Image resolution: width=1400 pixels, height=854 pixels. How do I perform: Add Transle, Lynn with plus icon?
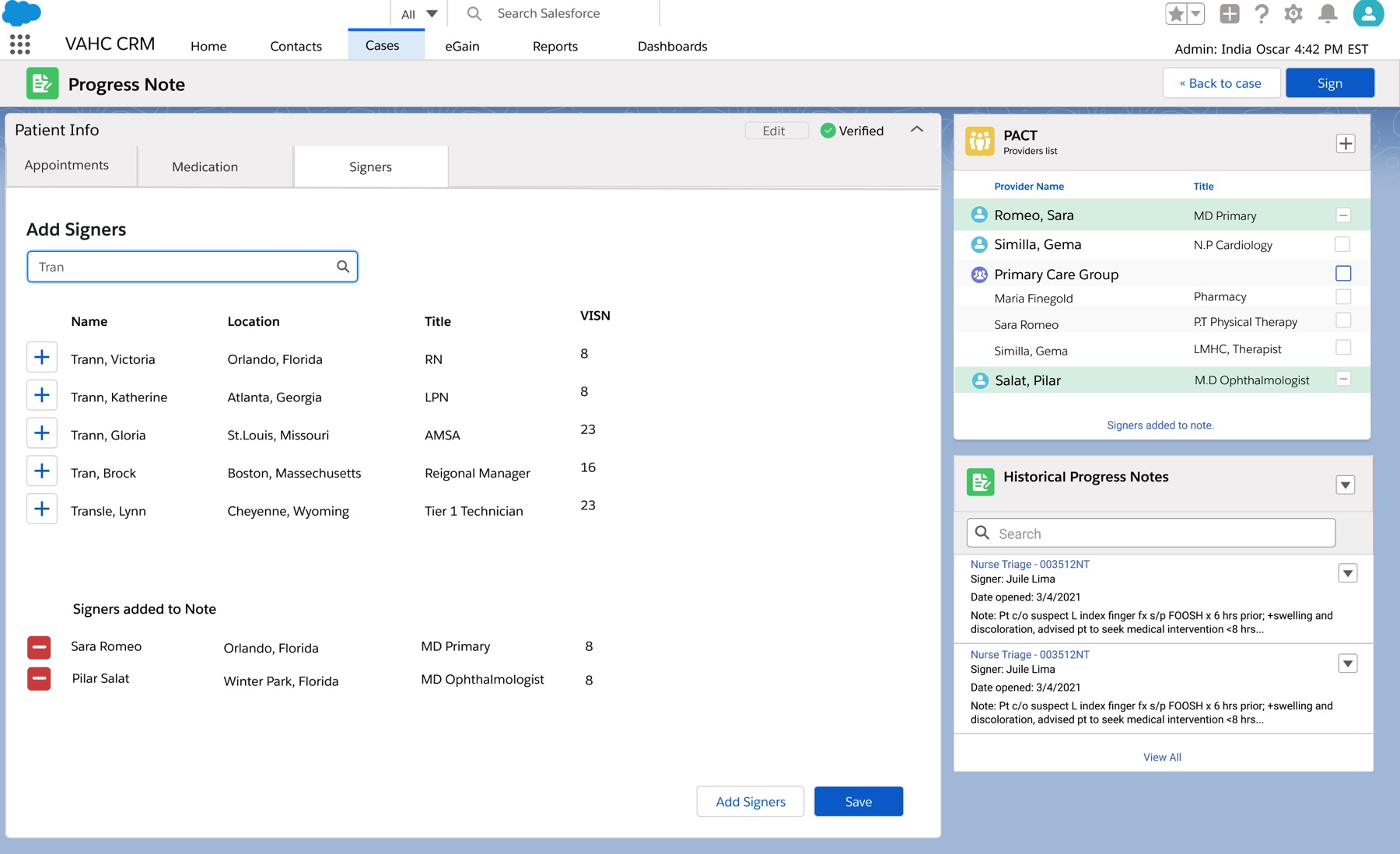tap(42, 509)
